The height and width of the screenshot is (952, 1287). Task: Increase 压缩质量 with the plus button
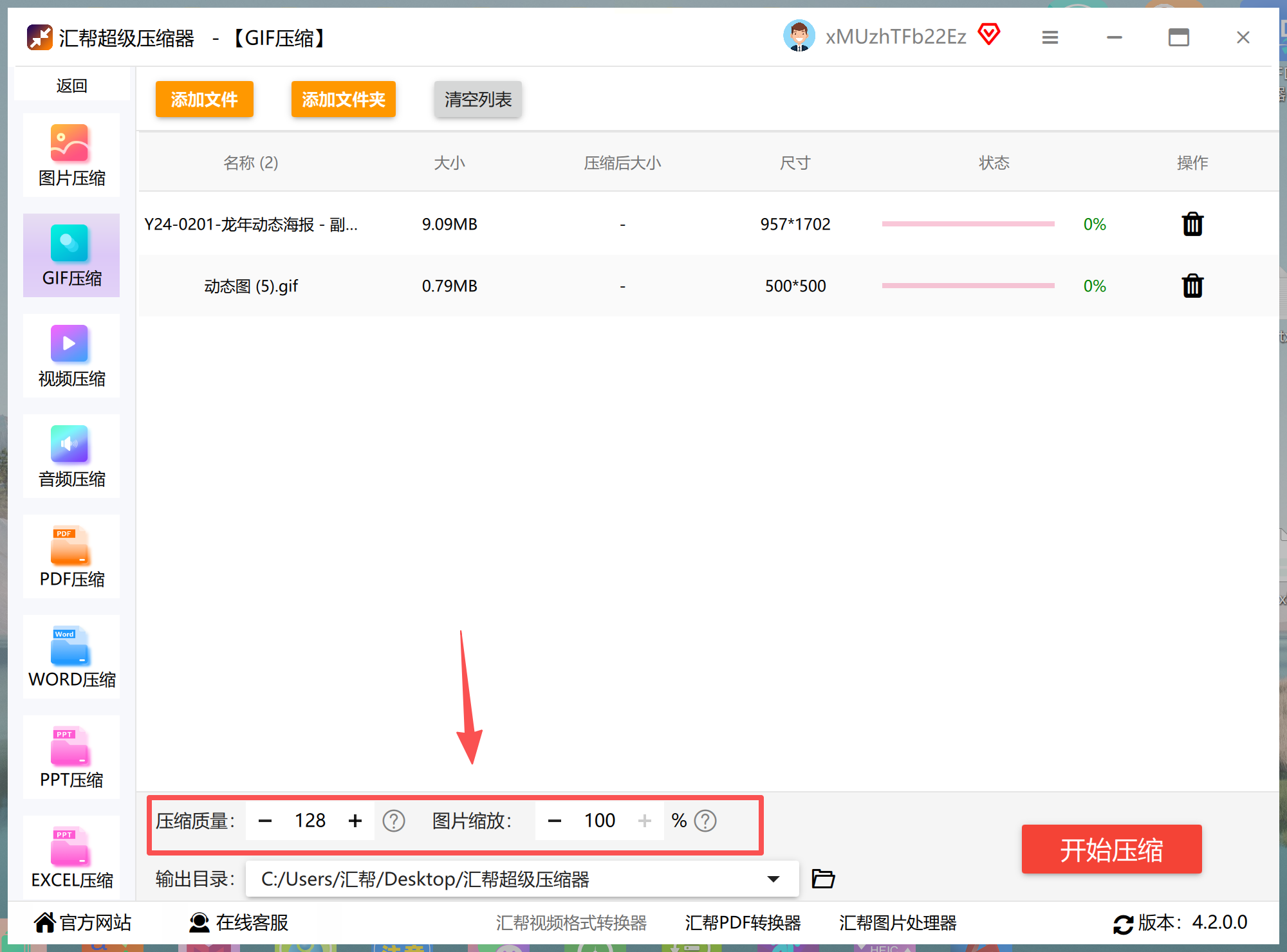[355, 821]
